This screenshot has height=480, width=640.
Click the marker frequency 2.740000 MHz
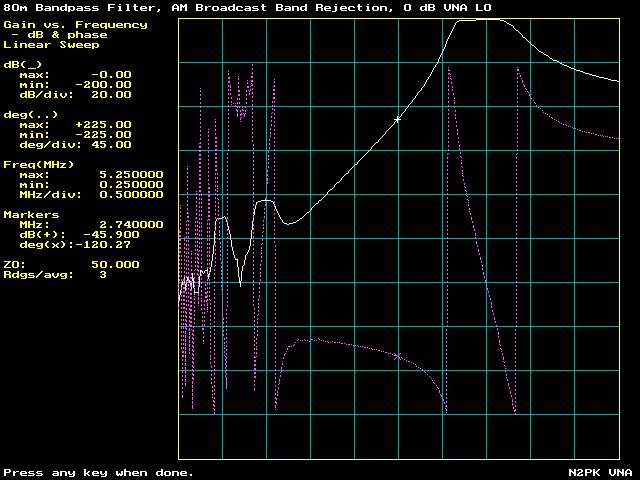click(x=131, y=225)
